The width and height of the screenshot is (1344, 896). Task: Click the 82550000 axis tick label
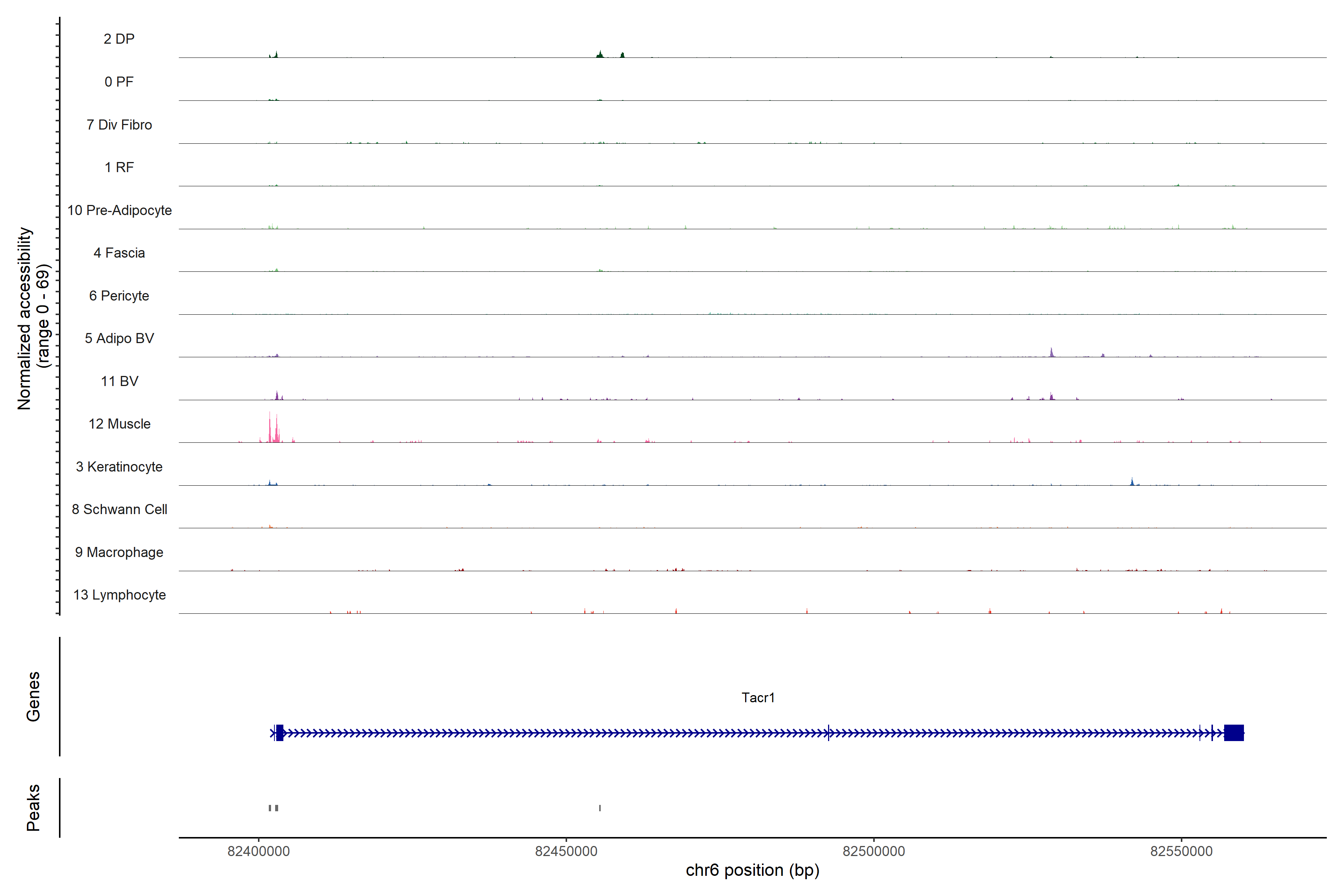click(1181, 852)
